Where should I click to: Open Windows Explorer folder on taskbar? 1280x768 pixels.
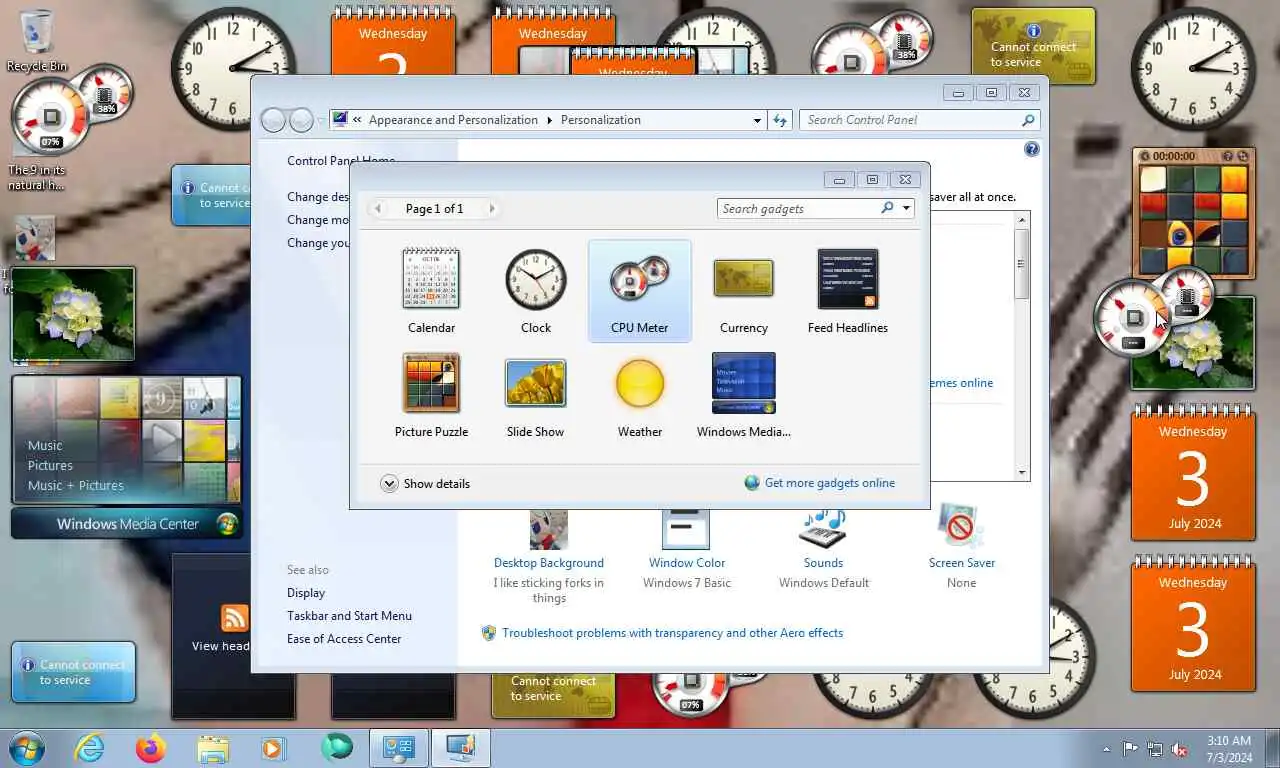213,748
